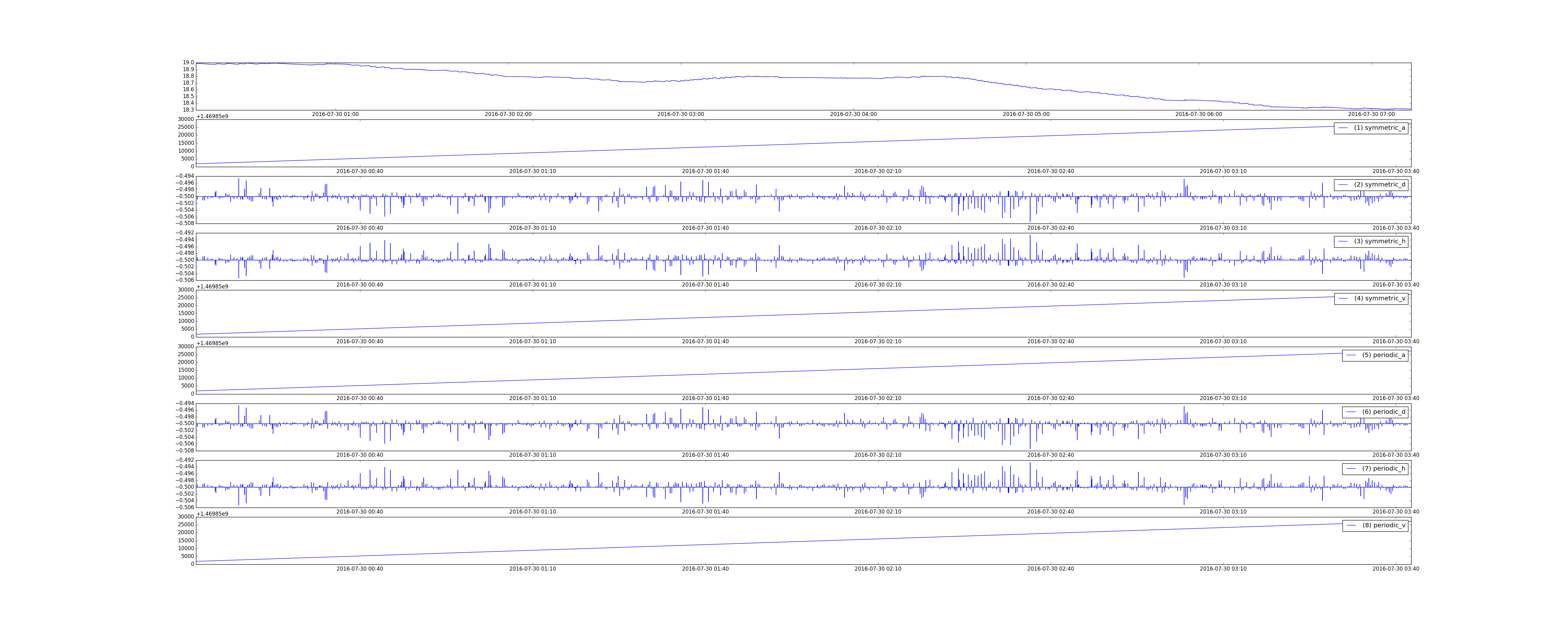Click the "(4) symmetric_v" legend entry

click(1371, 298)
